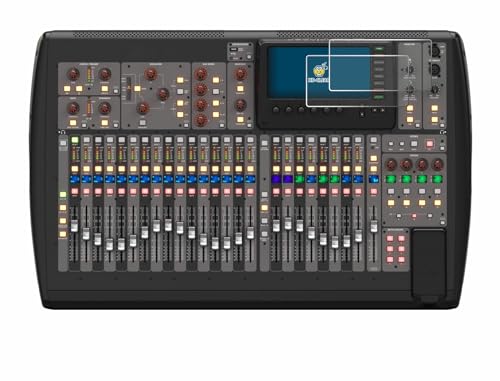Toggle the upper Talk A button in Talkback section
Viewport: 500px width, 381px height.
(435, 108)
